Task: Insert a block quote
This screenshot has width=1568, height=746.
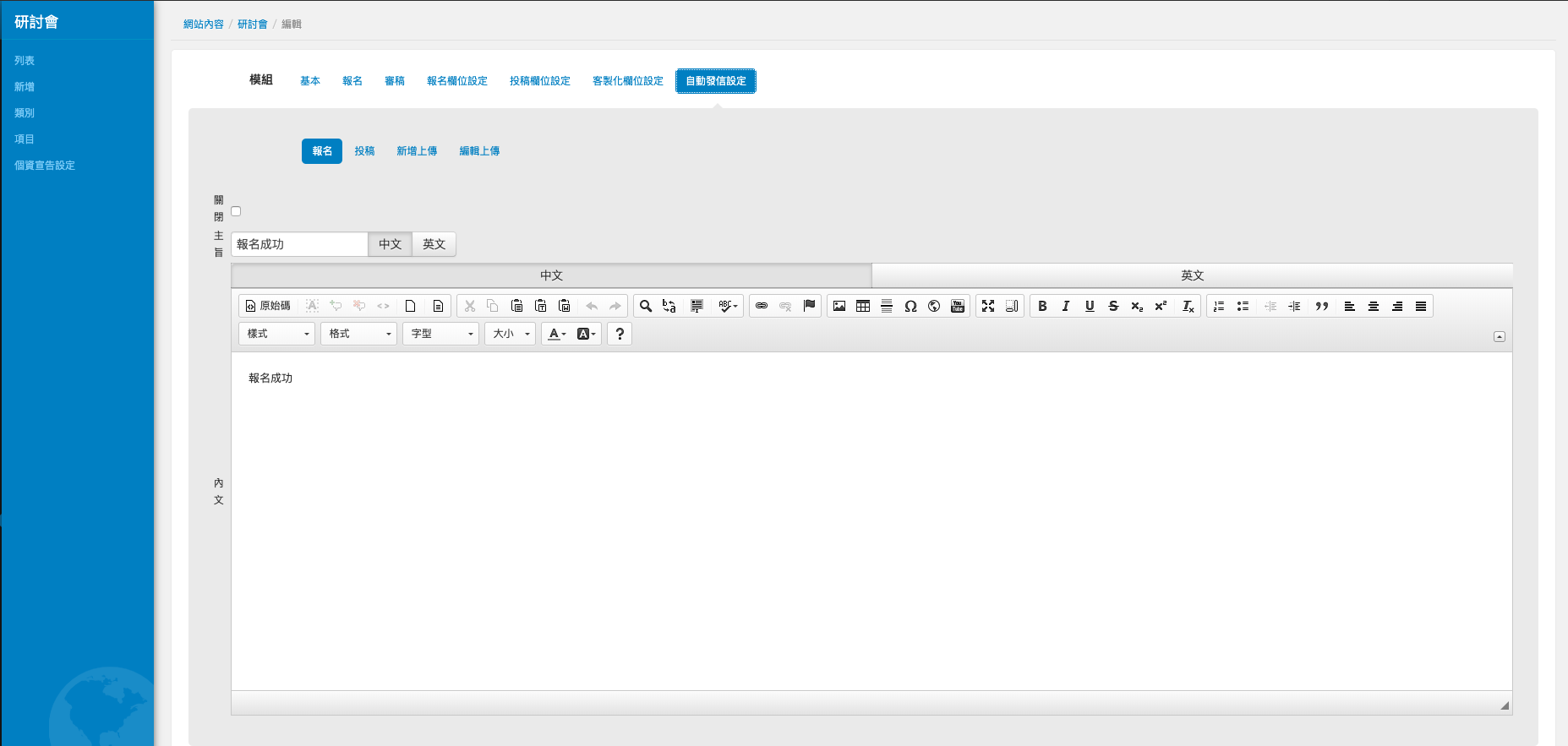Action: click(x=1322, y=306)
